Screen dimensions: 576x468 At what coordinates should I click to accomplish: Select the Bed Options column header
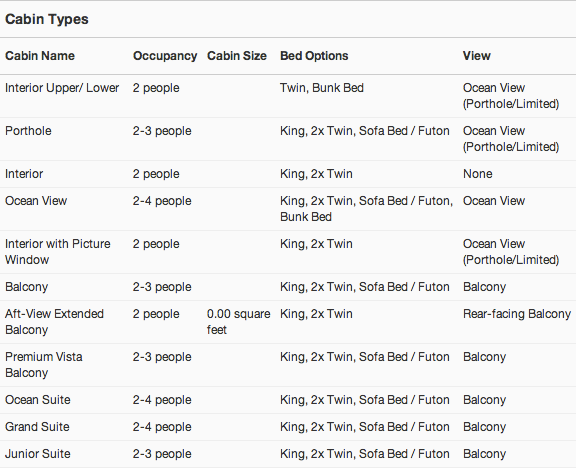tap(314, 56)
